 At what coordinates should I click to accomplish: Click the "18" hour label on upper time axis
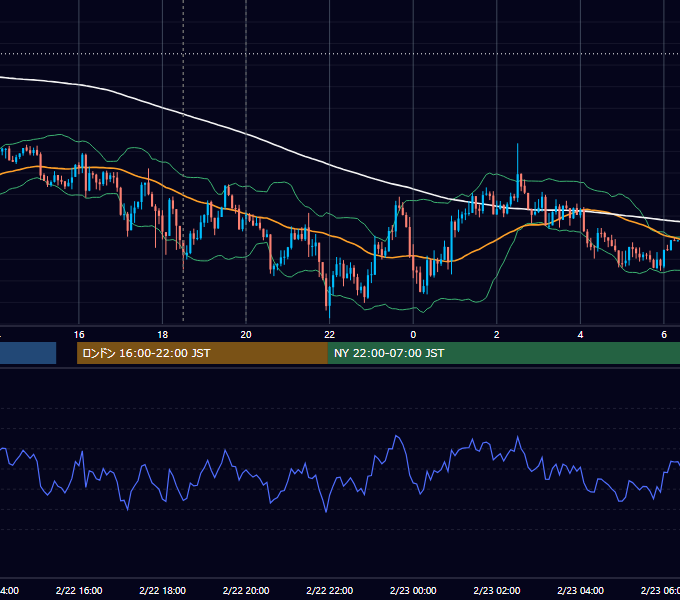click(x=162, y=335)
